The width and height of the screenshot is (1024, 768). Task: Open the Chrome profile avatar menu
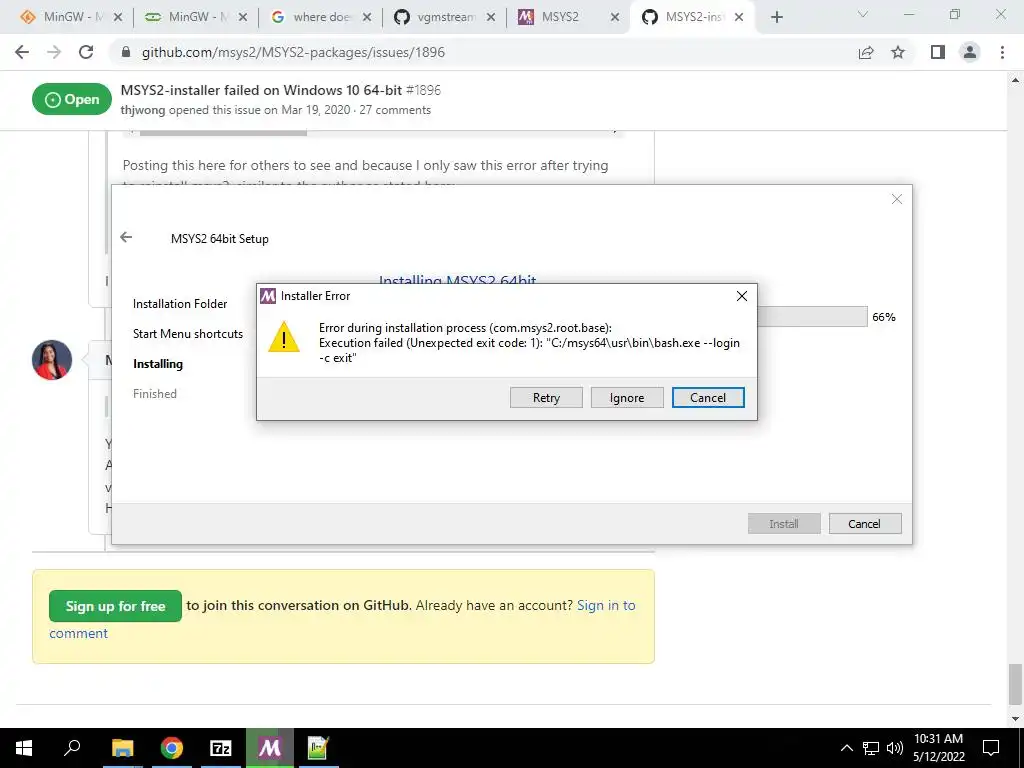[970, 52]
